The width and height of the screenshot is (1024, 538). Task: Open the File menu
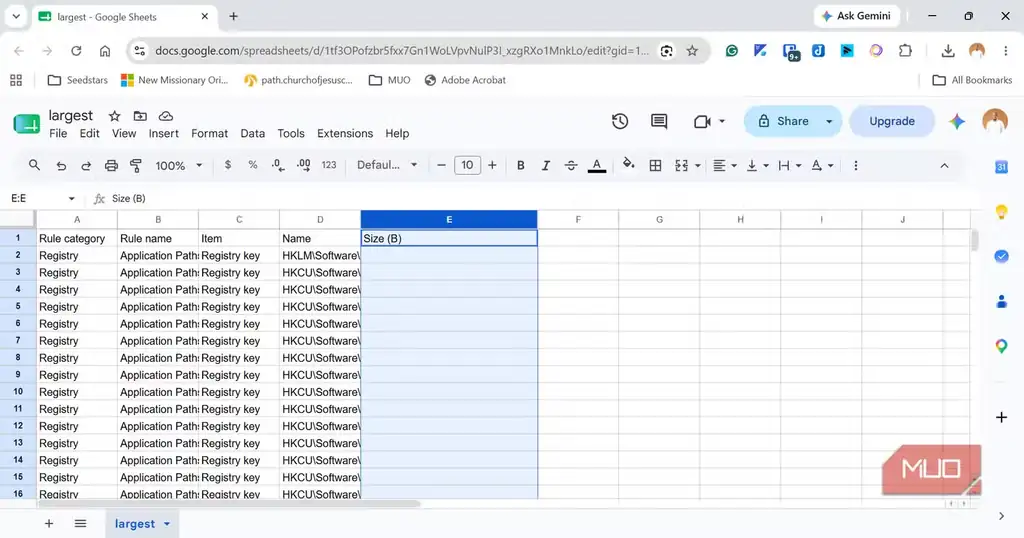[58, 133]
